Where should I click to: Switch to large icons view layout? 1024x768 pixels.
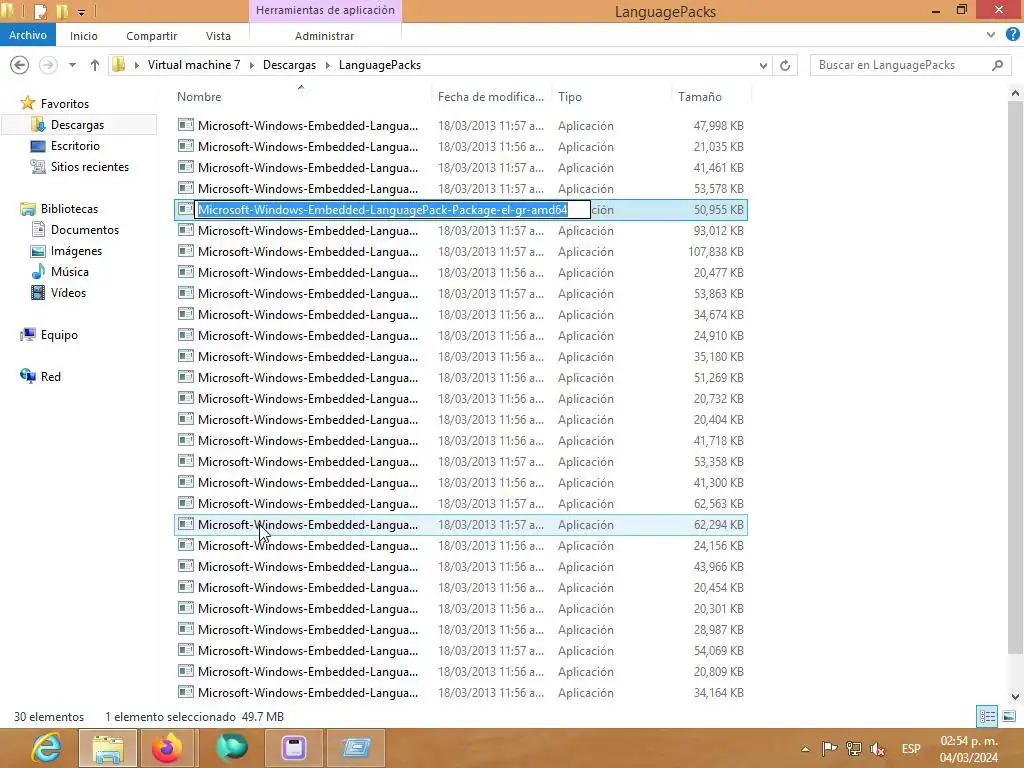(1009, 716)
